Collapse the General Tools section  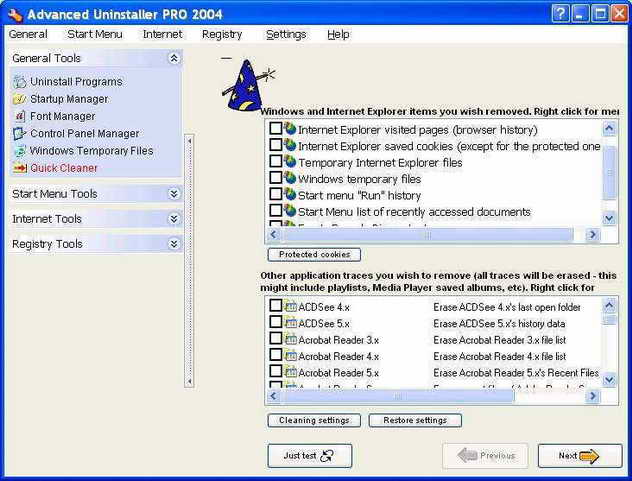[x=174, y=59]
